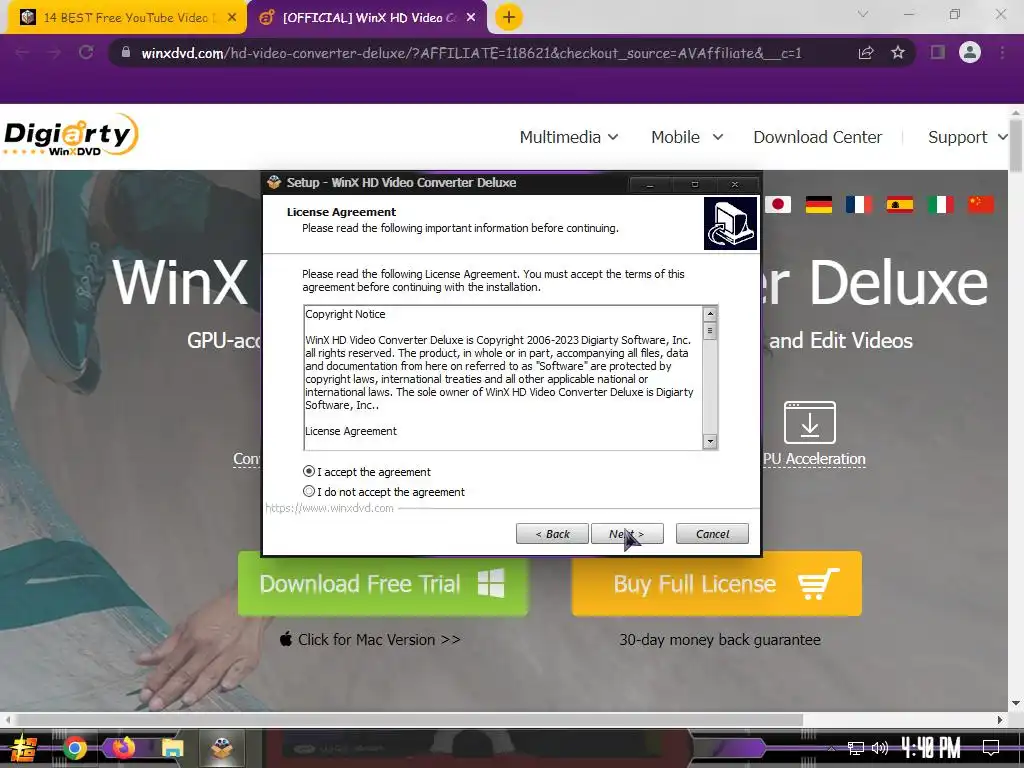Open the volume control in tray
The width and height of the screenshot is (1024, 768).
pyautogui.click(x=880, y=748)
